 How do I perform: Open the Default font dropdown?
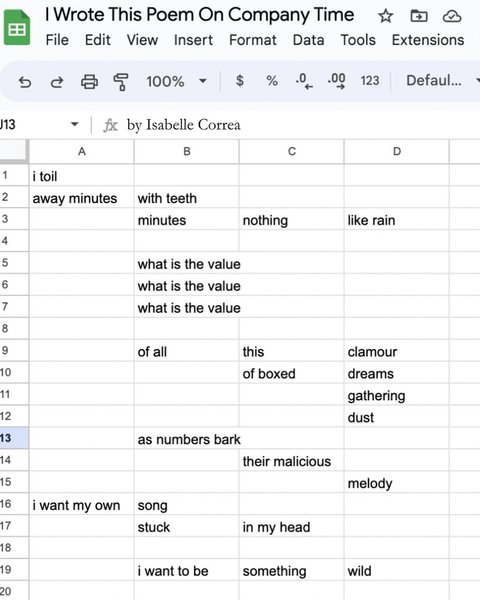point(442,81)
